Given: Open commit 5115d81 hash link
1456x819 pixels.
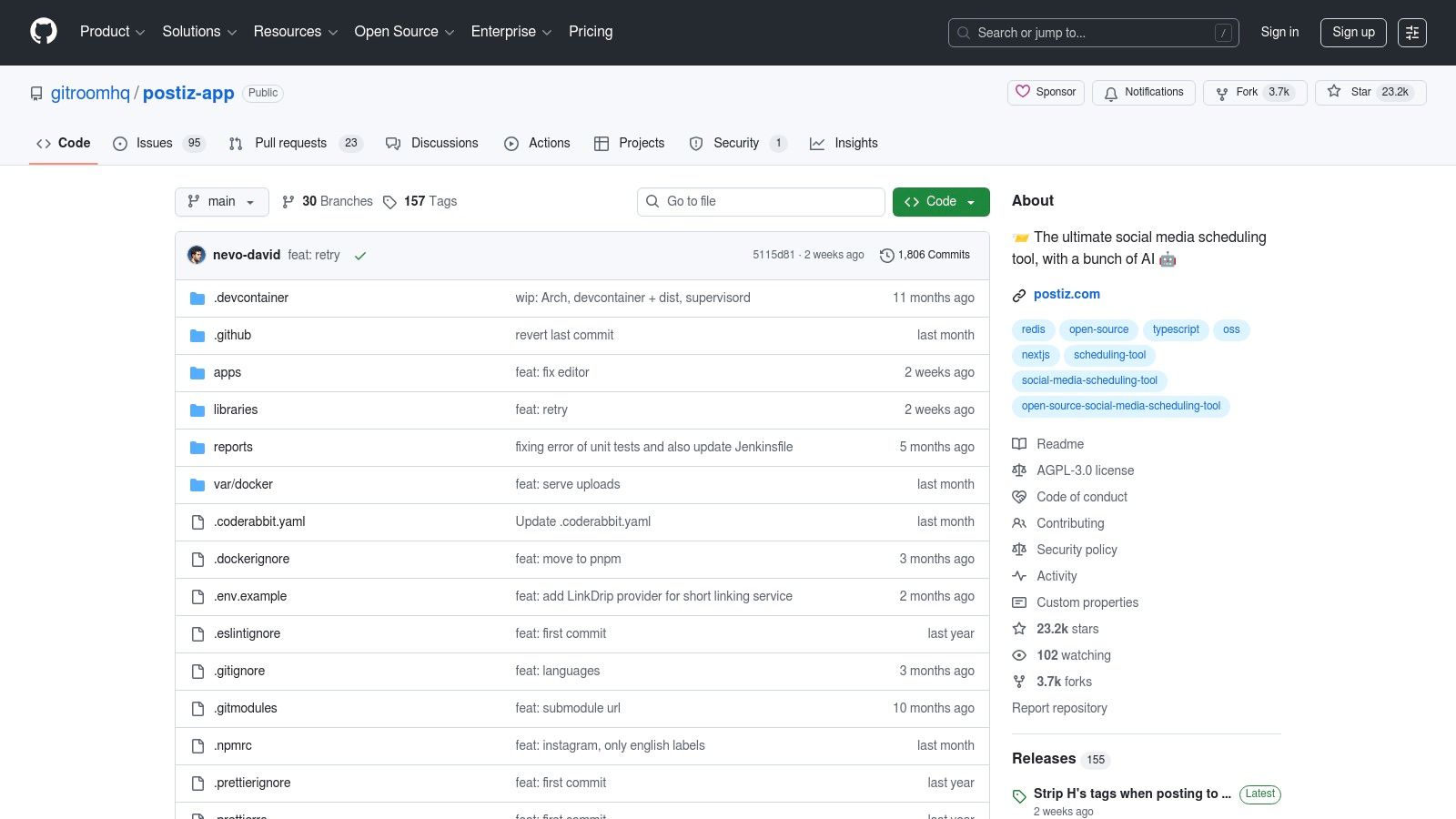Looking at the screenshot, I should [x=773, y=256].
